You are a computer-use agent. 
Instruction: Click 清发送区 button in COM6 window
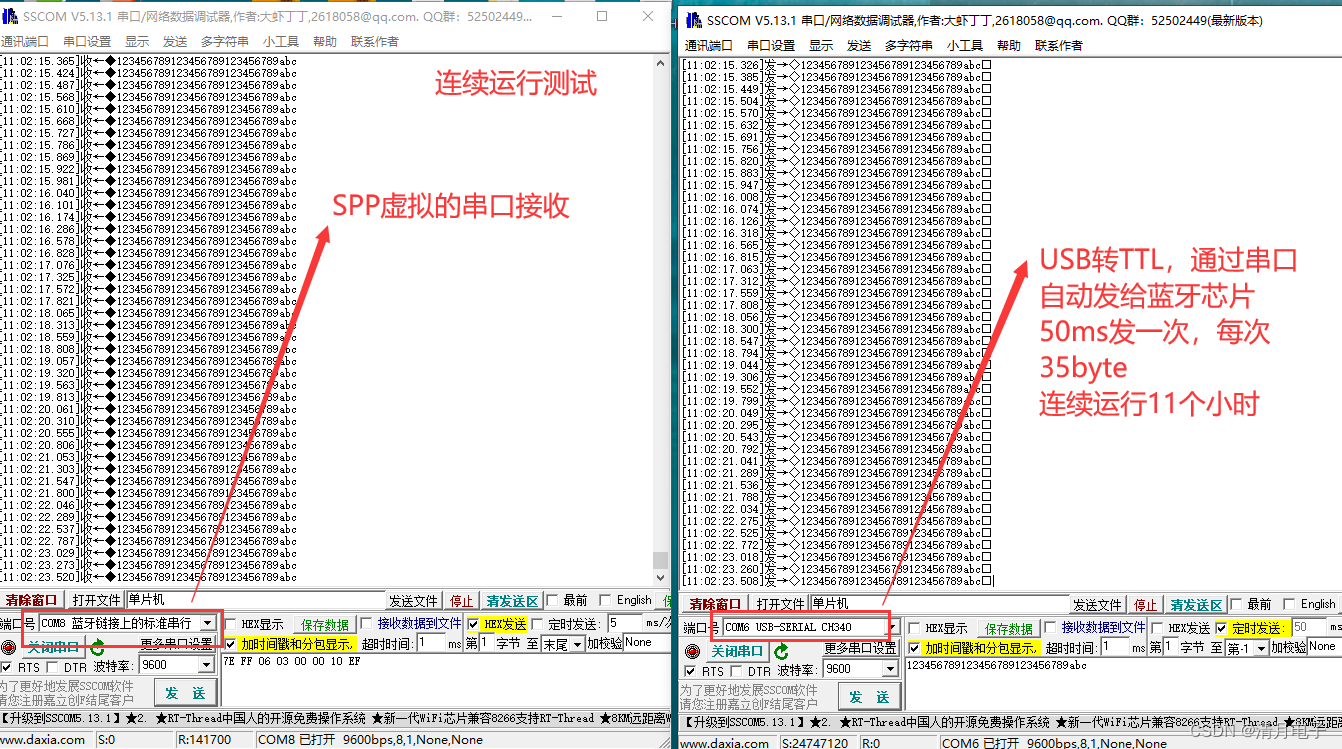1196,604
